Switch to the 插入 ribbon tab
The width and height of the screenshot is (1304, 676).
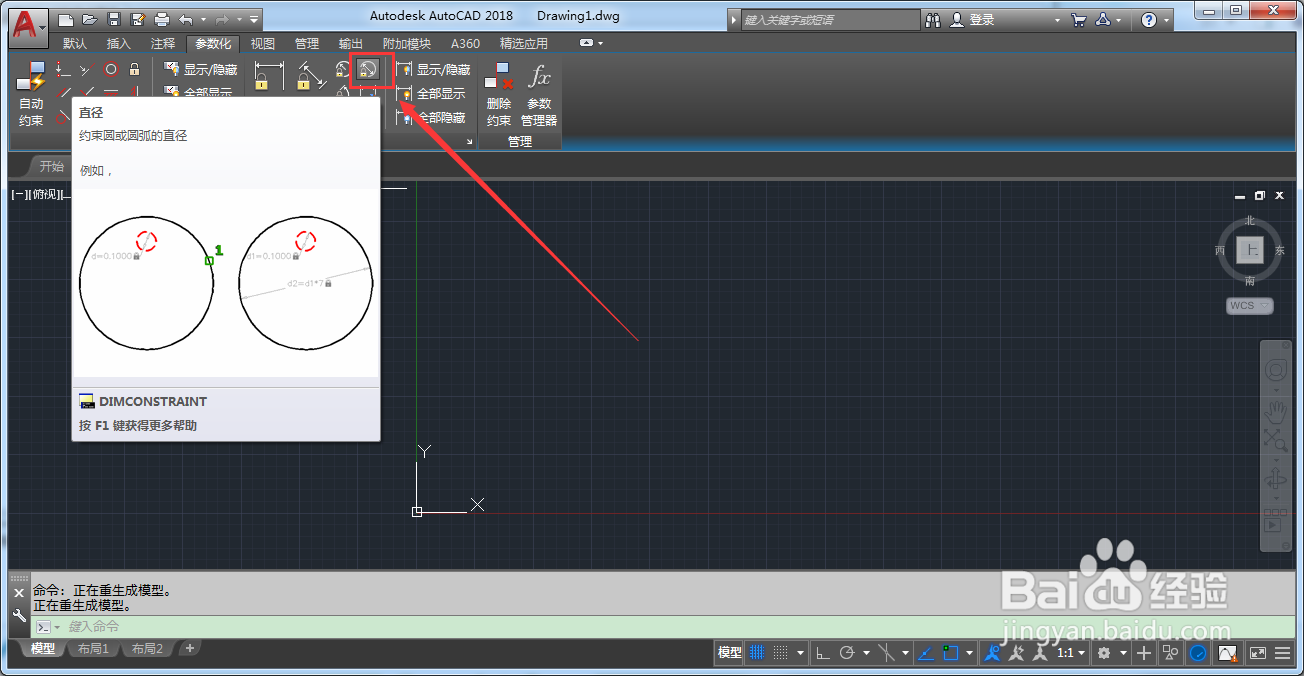[x=119, y=43]
